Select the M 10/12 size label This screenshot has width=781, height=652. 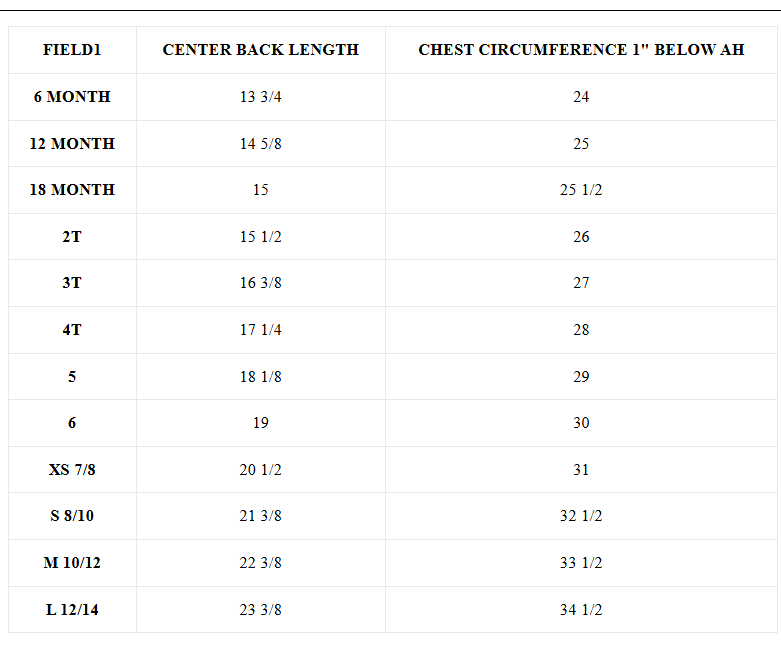pyautogui.click(x=72, y=563)
